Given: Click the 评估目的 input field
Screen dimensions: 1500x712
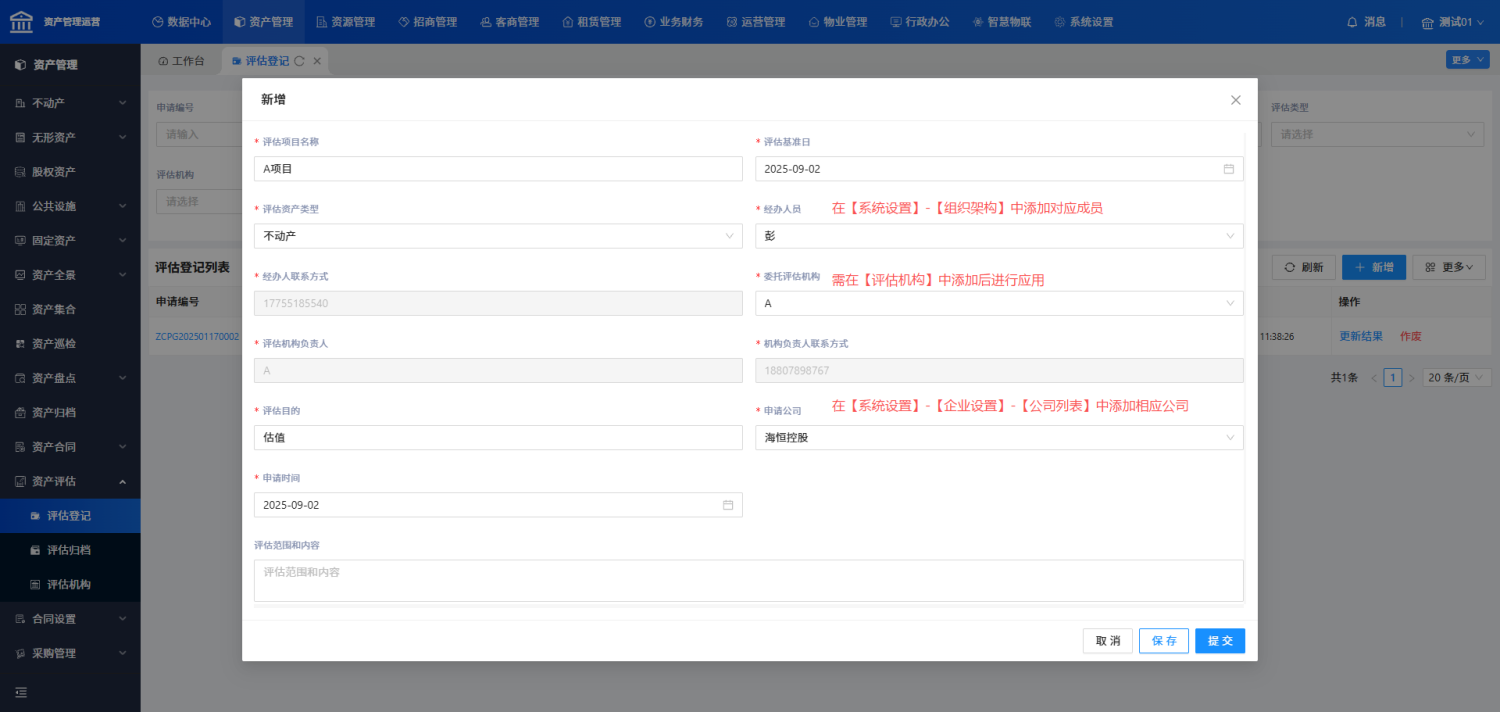Looking at the screenshot, I should tap(498, 437).
